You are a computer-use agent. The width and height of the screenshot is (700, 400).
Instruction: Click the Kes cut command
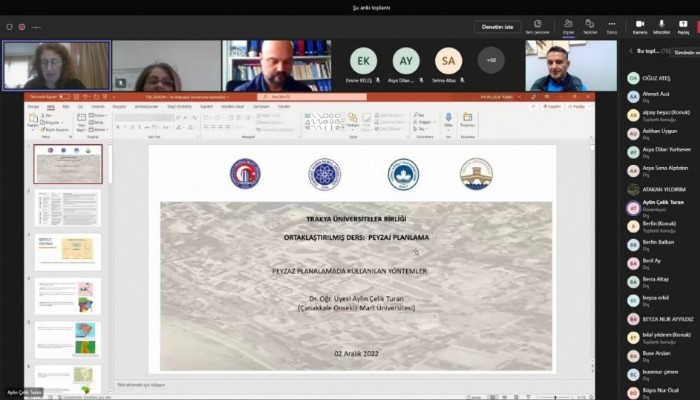tap(46, 116)
